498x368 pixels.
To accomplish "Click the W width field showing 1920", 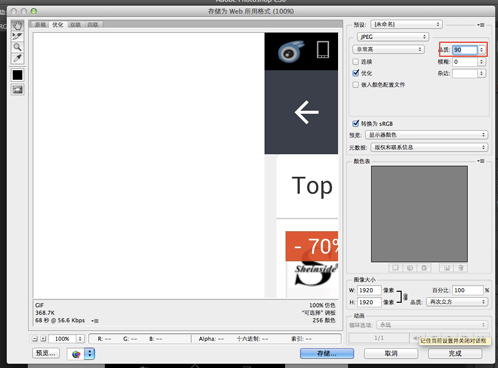I will click(x=369, y=290).
